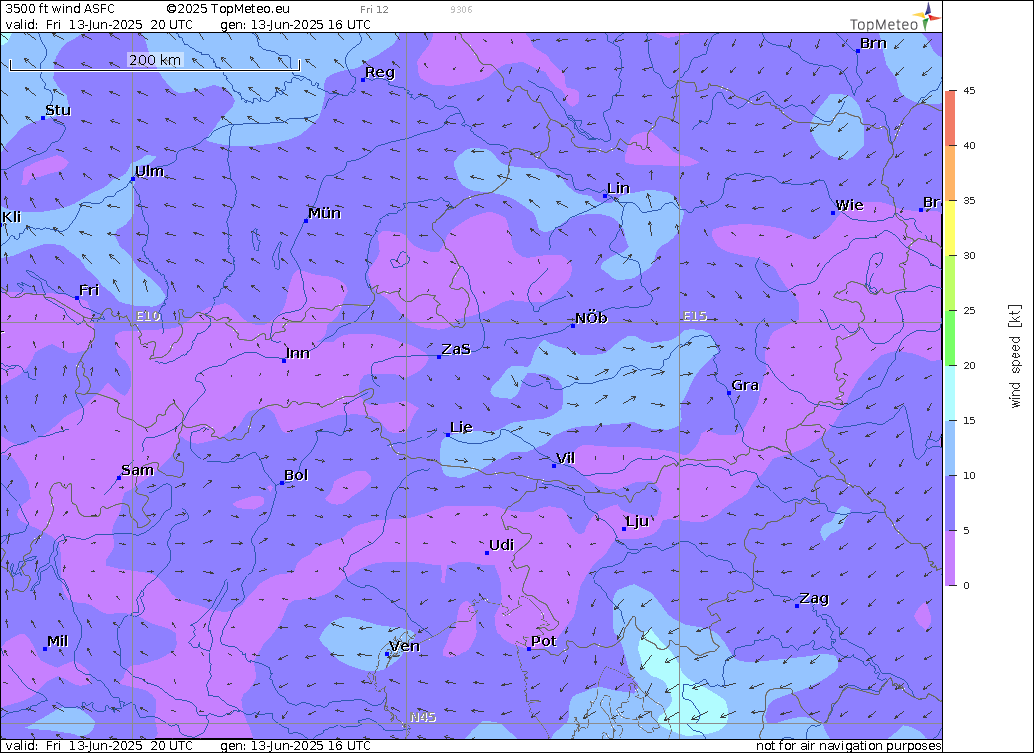
Task: Click the TopMeteo brand name text
Action: tap(884, 25)
